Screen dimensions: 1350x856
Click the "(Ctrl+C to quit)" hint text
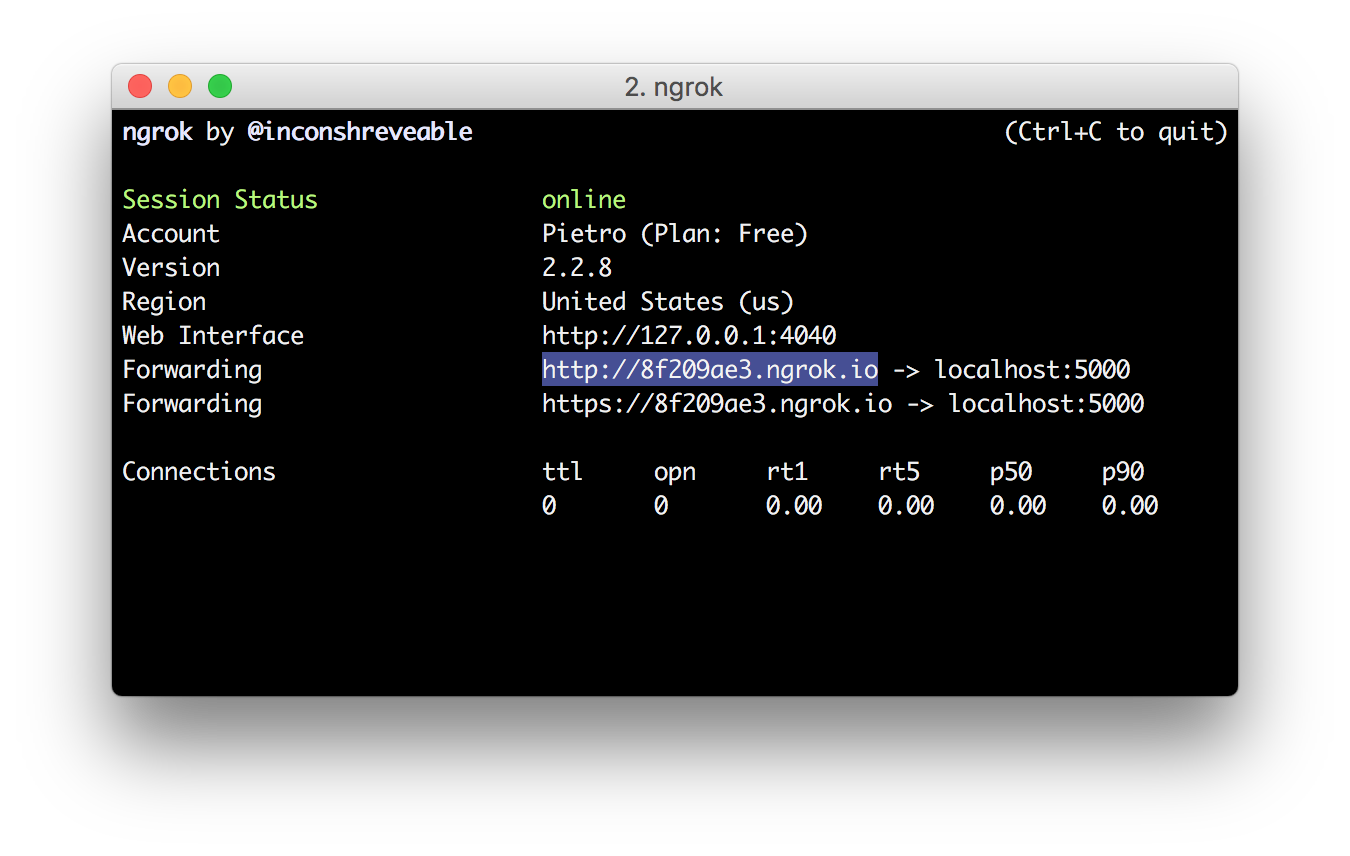1115,132
